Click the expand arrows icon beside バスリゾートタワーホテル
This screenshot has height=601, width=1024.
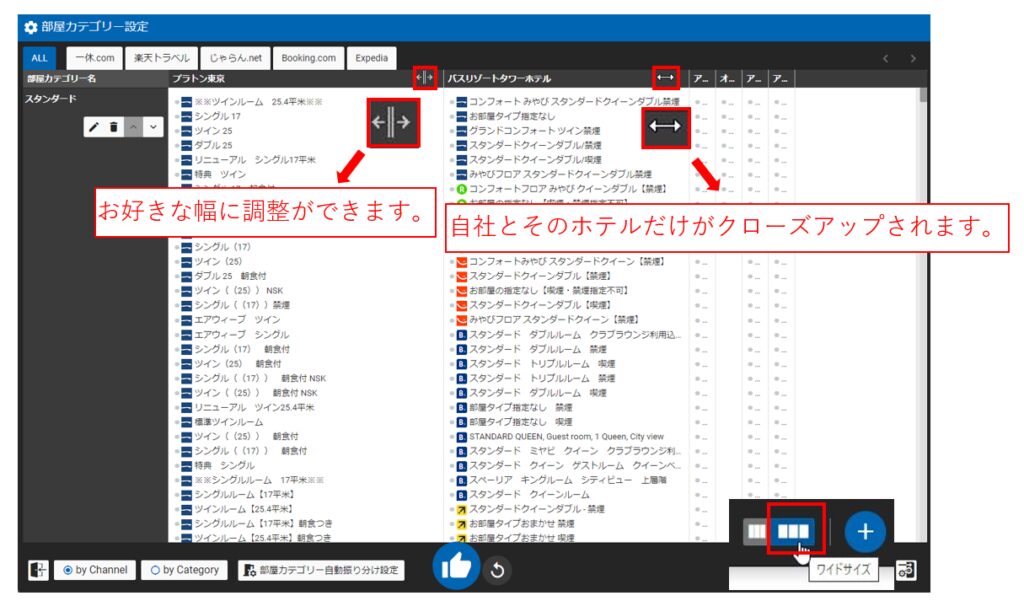[665, 78]
